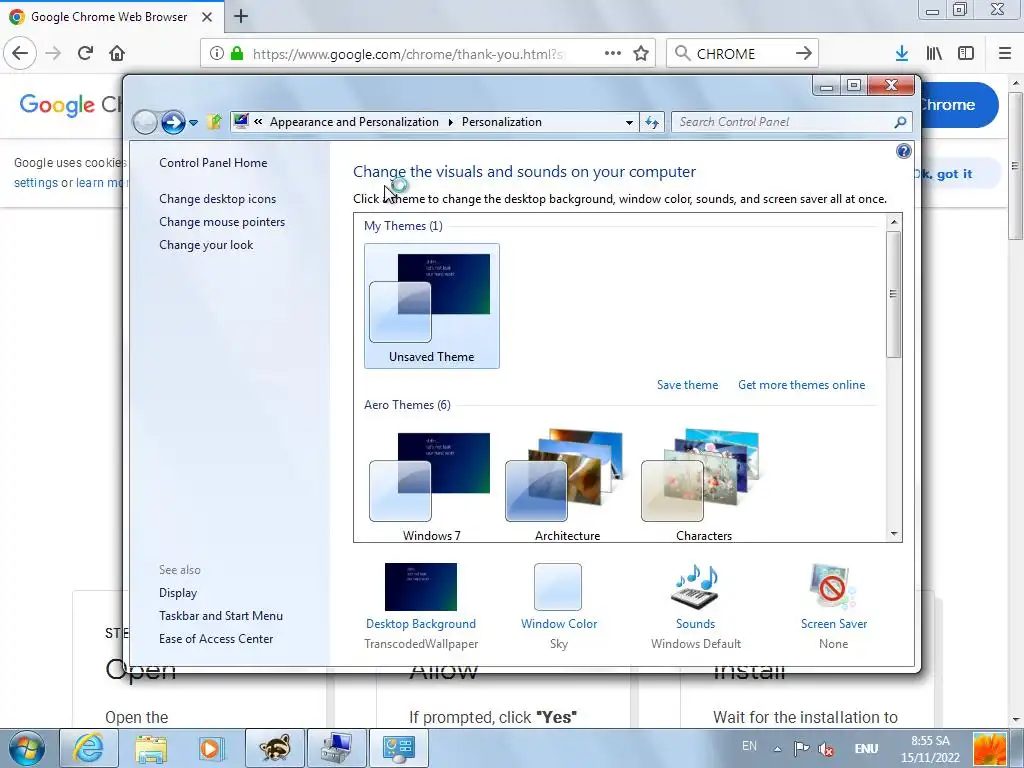Close the Google Chrome Web Browser tab
This screenshot has height=768, width=1024.
[206, 17]
